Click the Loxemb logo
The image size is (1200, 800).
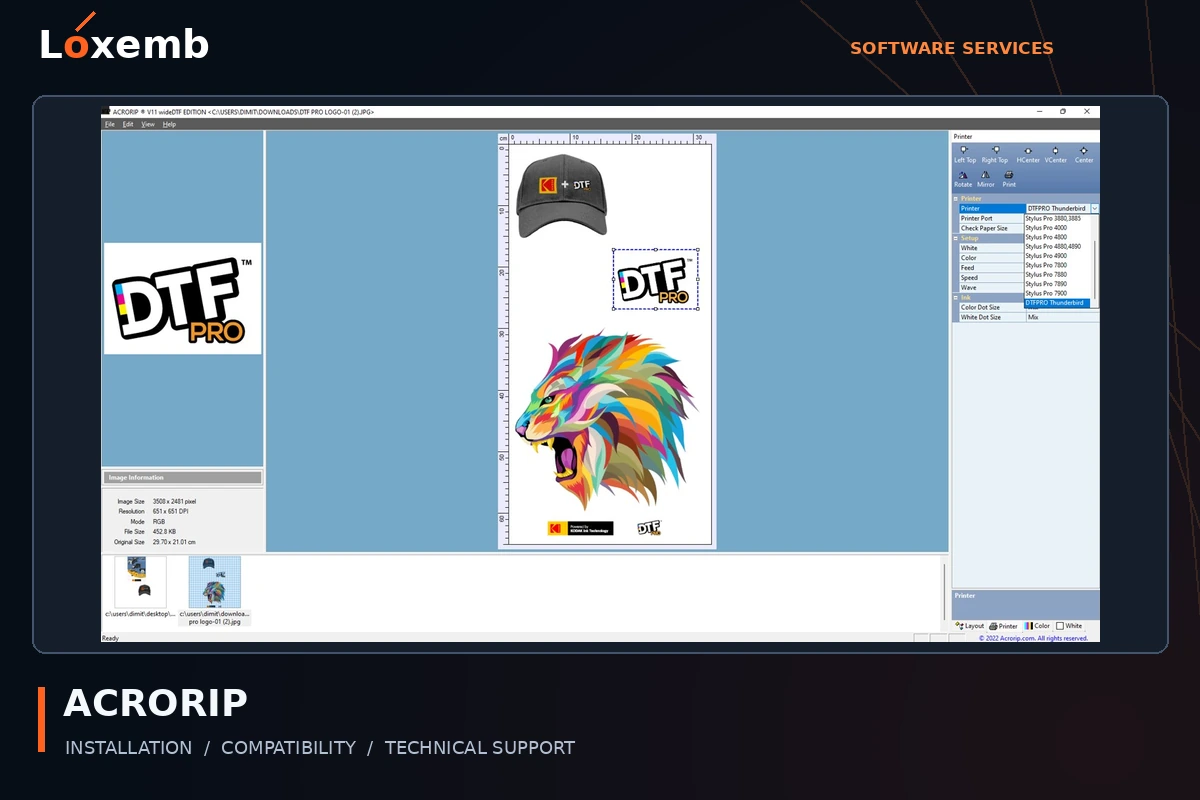(x=124, y=40)
